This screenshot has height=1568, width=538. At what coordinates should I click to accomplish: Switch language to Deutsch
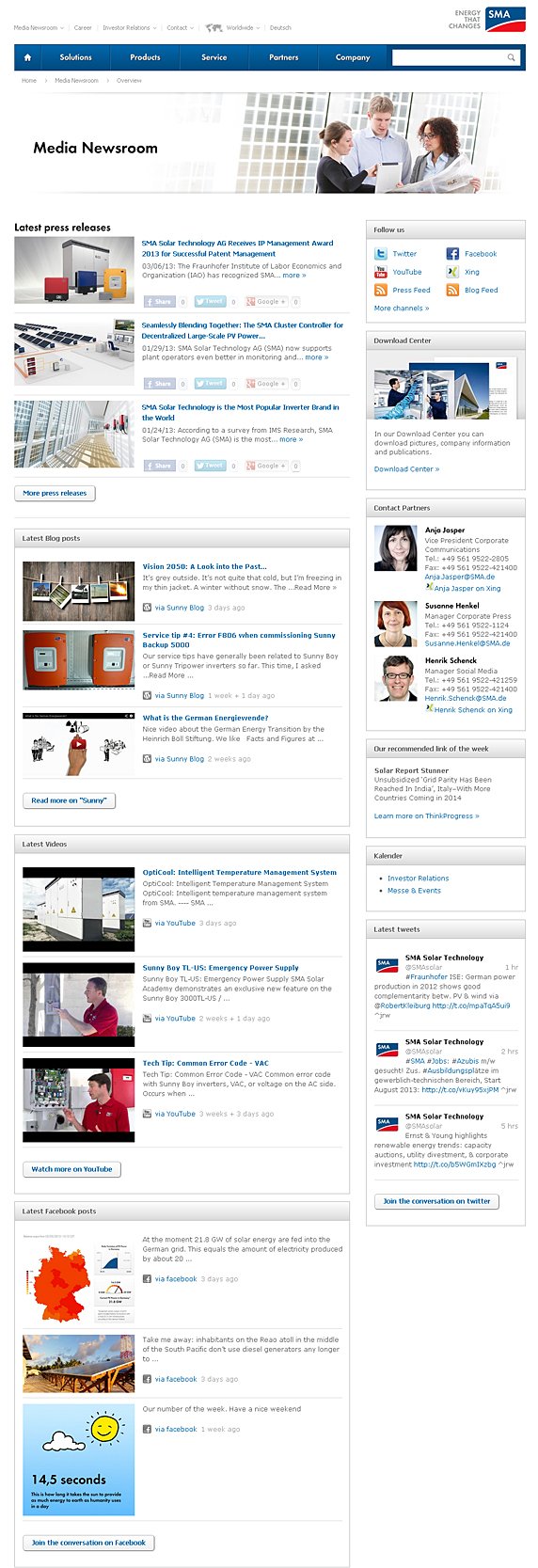tap(280, 28)
